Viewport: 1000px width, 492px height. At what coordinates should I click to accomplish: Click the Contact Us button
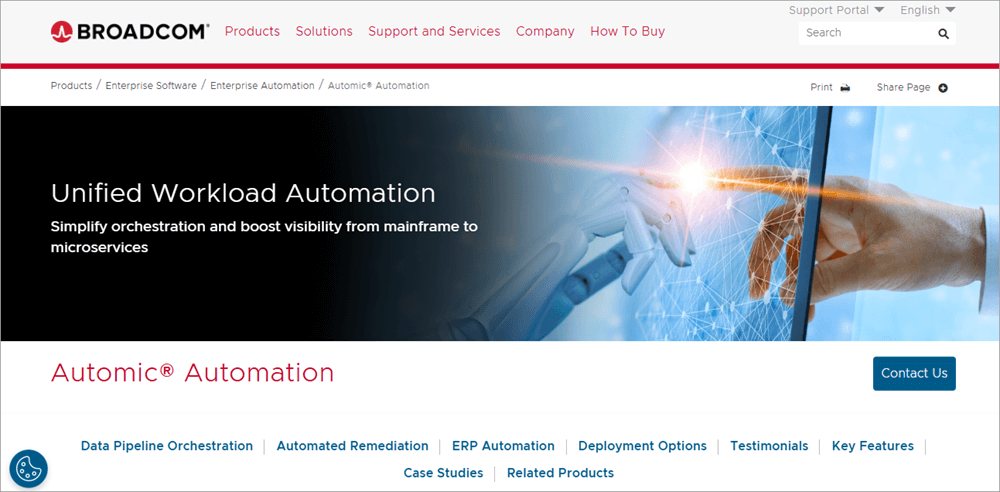[x=915, y=373]
